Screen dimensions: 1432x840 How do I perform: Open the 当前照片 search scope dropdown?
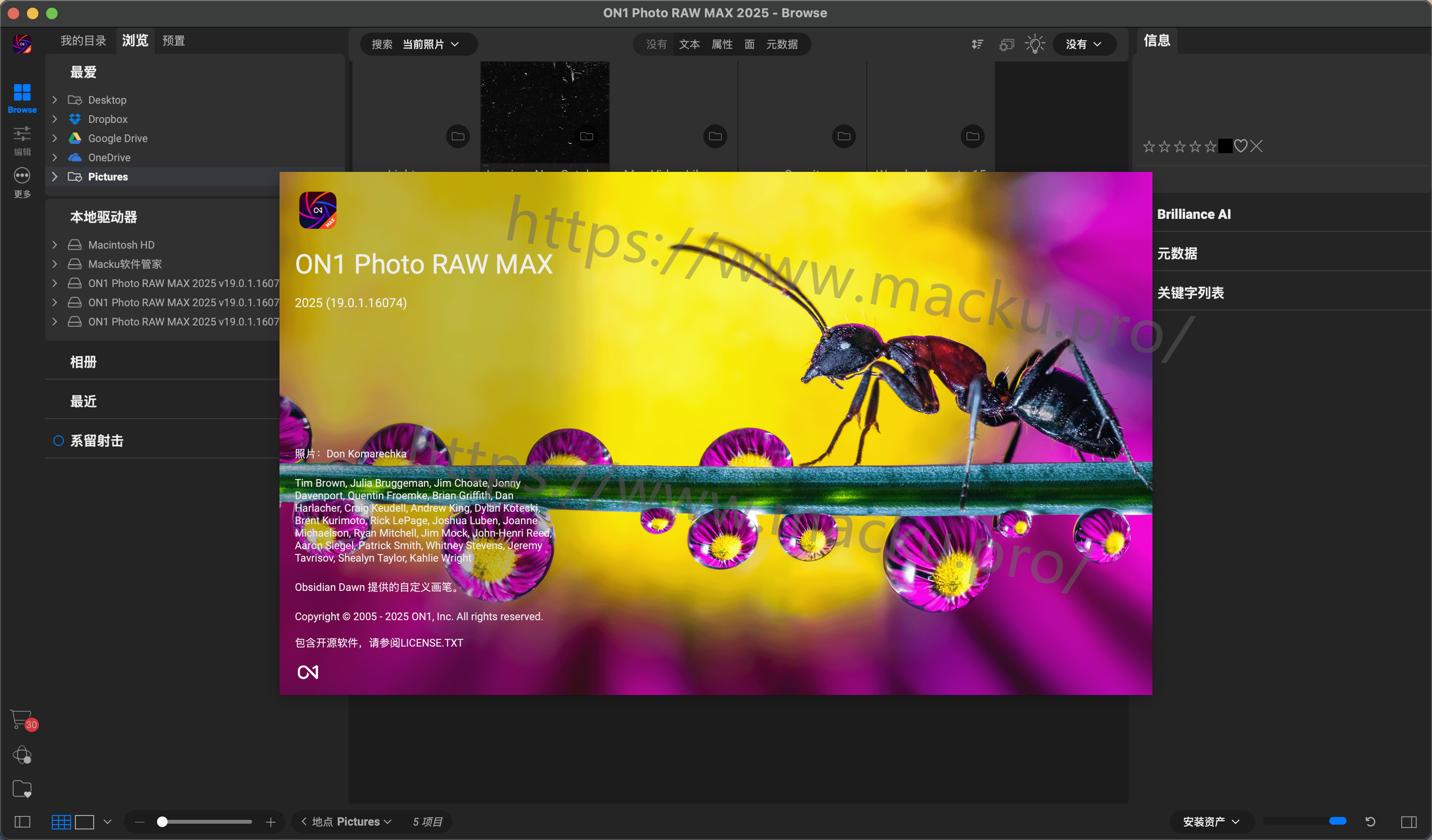pyautogui.click(x=431, y=44)
